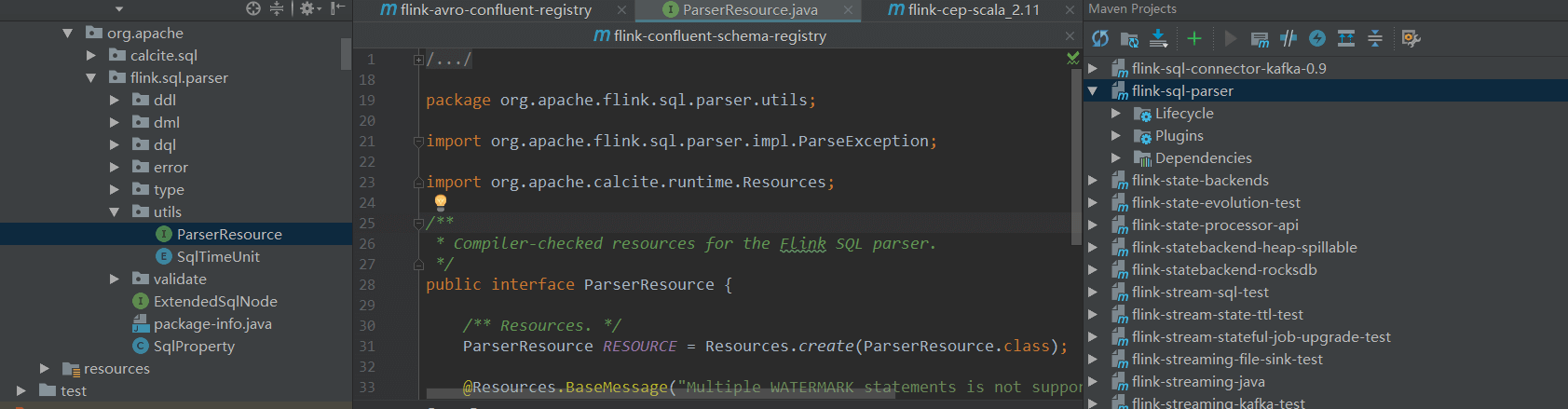Close flink-confluent-schema-registry tab
Screen dimensions: 1568x409
tap(1070, 35)
